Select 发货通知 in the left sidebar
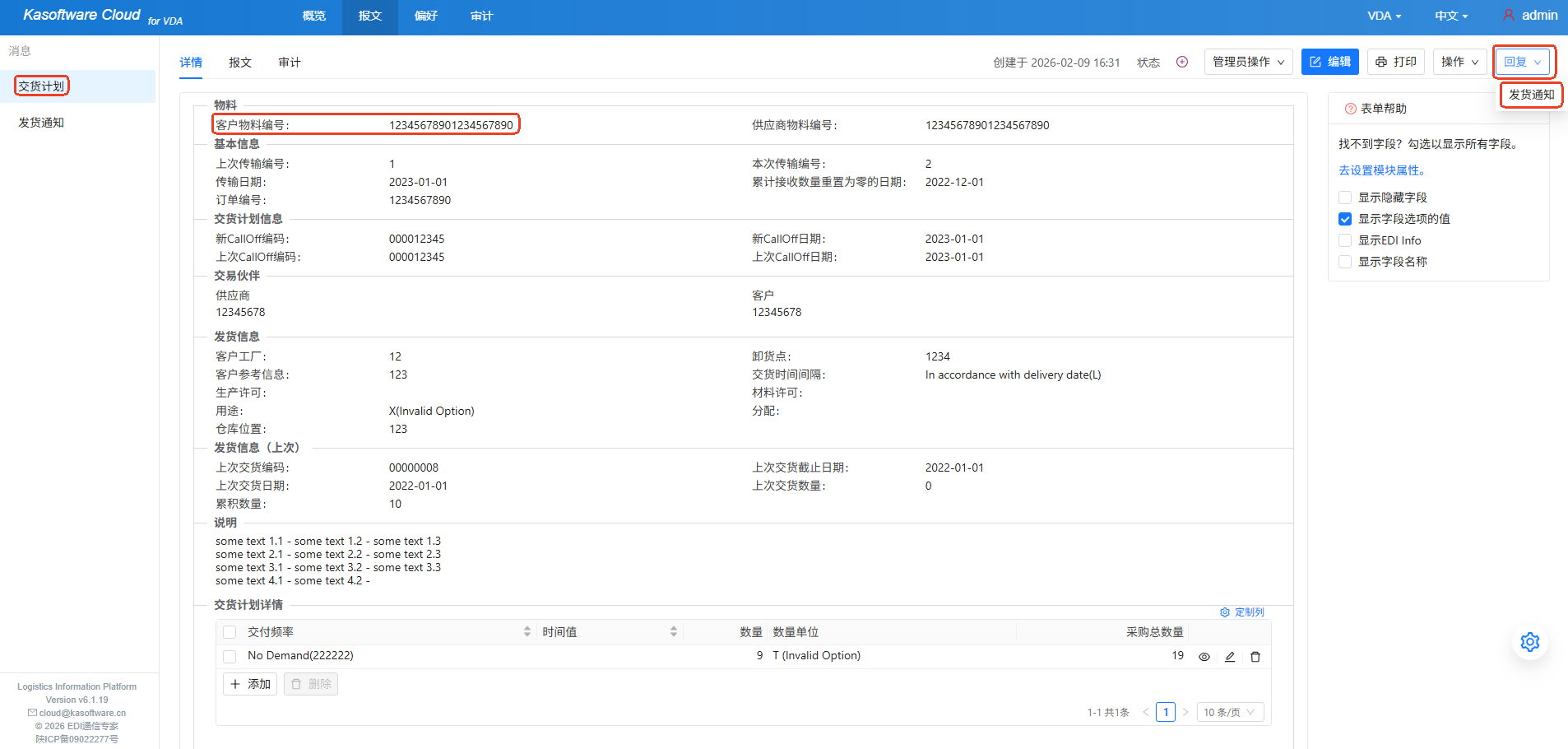Screen dimensions: 1568x749 (x=41, y=123)
